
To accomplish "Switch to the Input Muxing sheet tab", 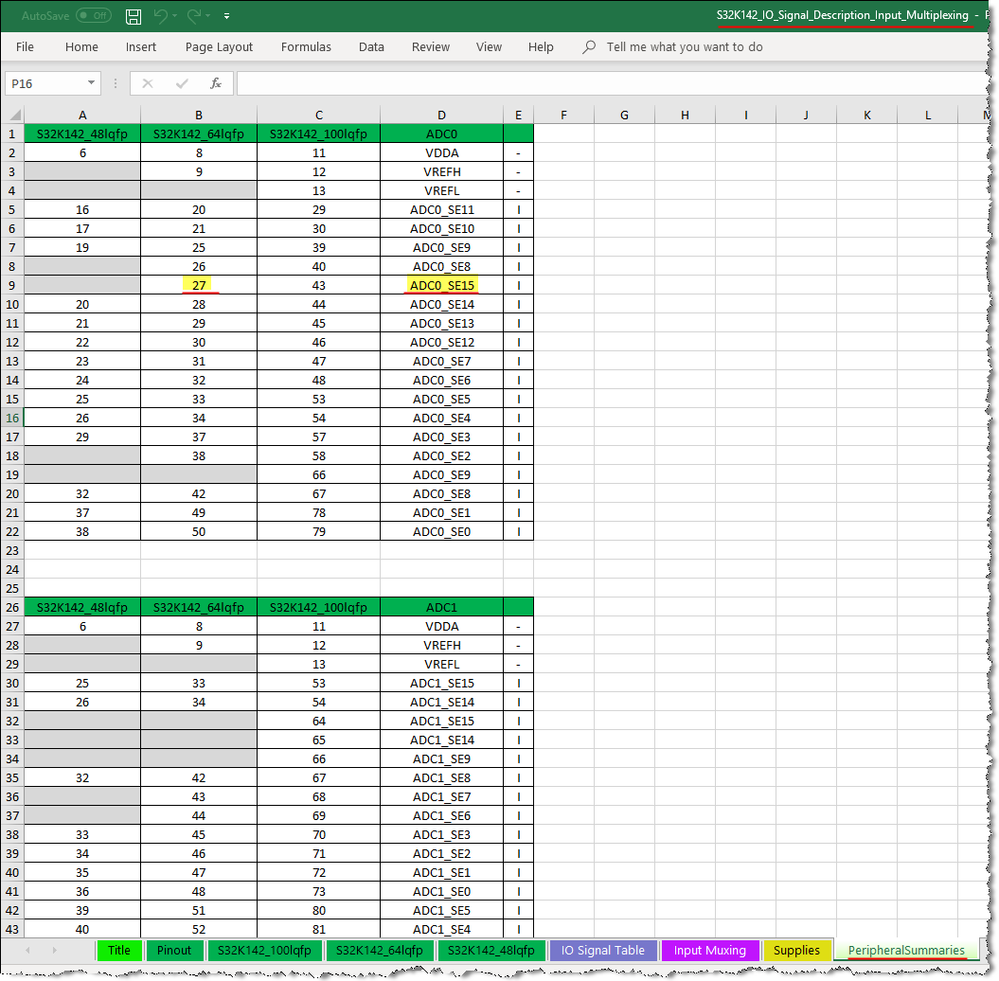I will 710,950.
